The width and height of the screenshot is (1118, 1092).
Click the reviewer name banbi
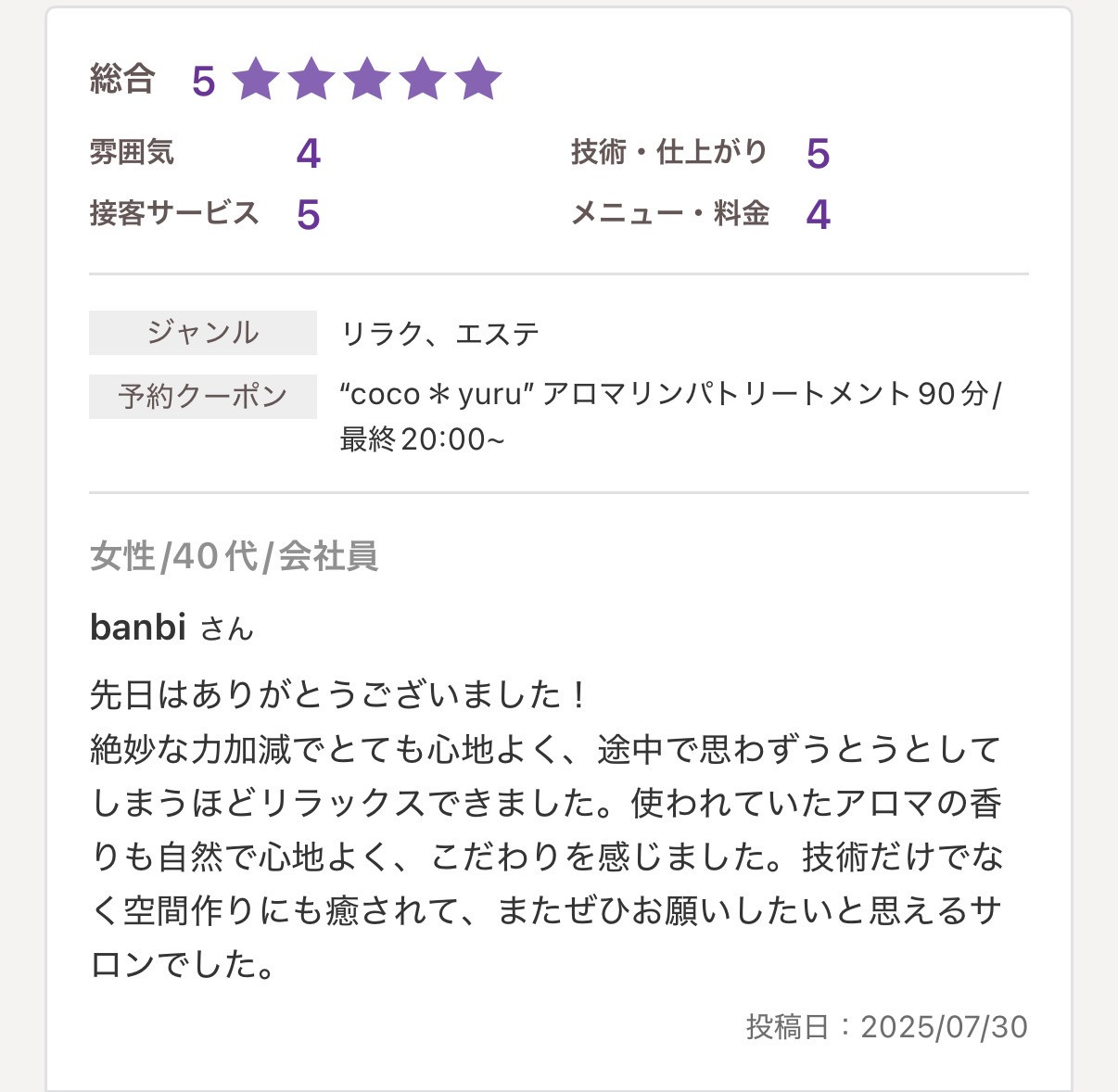tap(138, 628)
